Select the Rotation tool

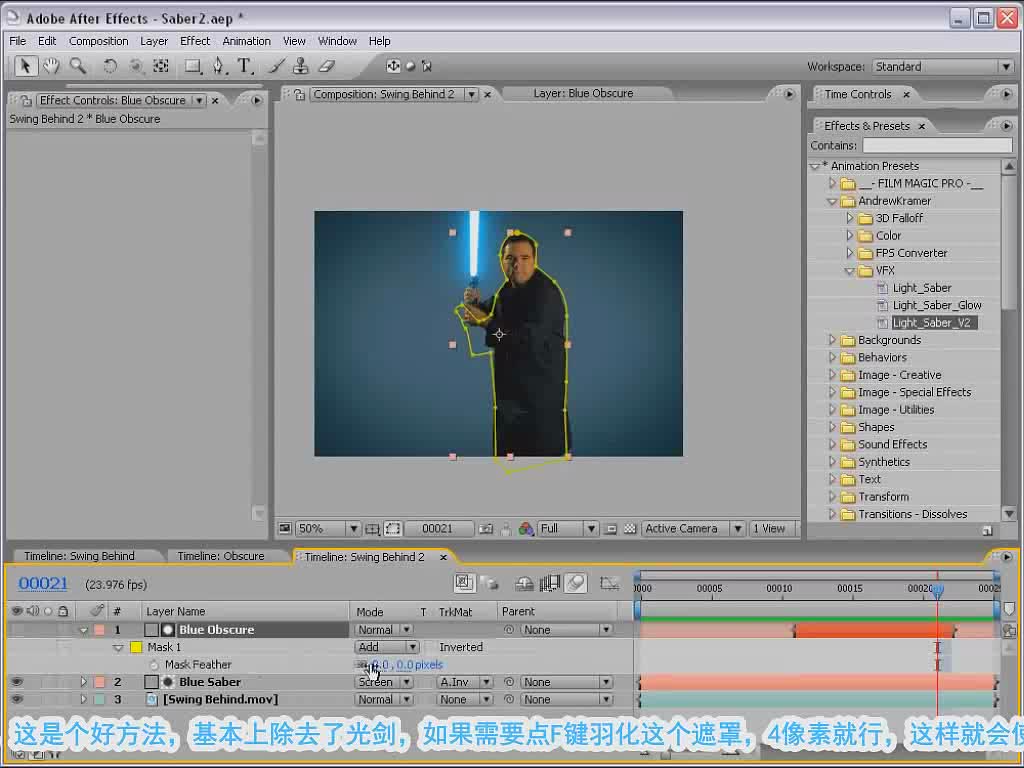pyautogui.click(x=110, y=66)
